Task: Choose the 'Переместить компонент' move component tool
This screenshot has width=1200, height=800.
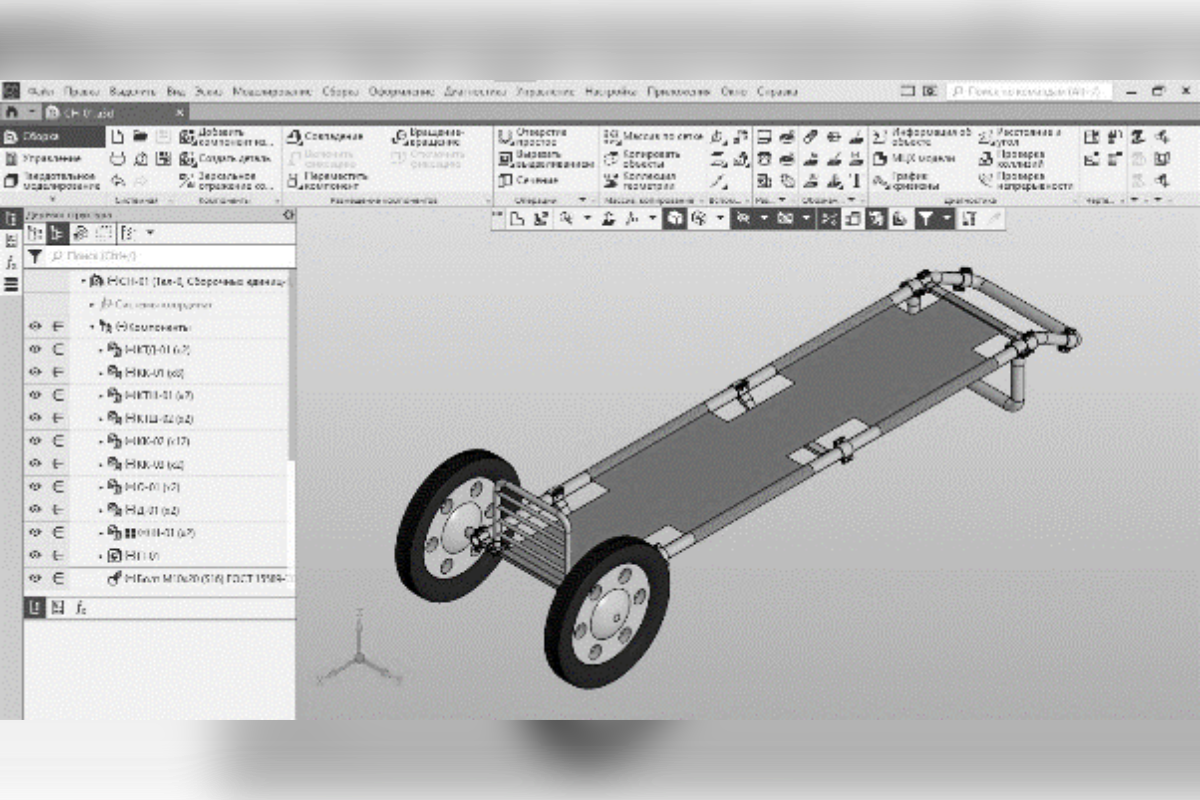Action: [294, 180]
